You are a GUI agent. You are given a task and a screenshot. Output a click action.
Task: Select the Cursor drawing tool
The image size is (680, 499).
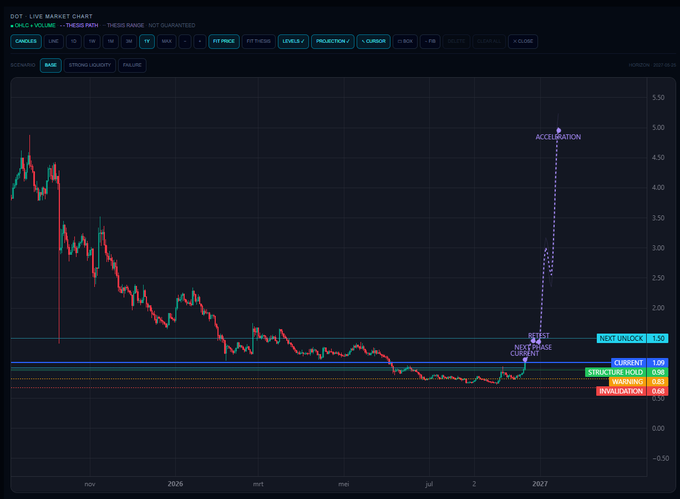click(x=373, y=41)
